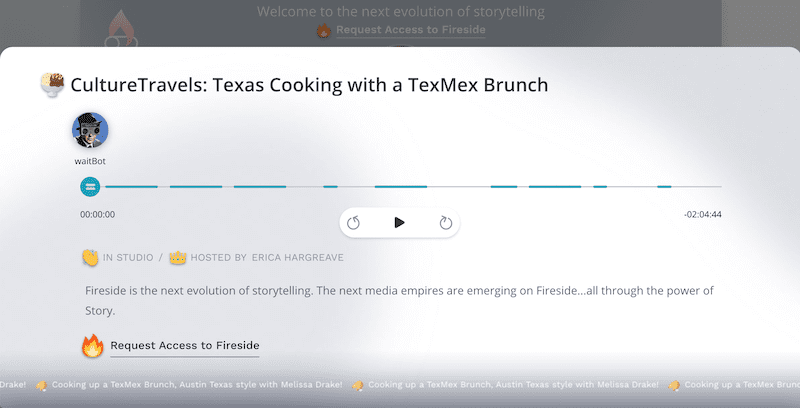The image size is (800, 408).
Task: Jump to the last teal timeline segment
Action: (x=664, y=187)
